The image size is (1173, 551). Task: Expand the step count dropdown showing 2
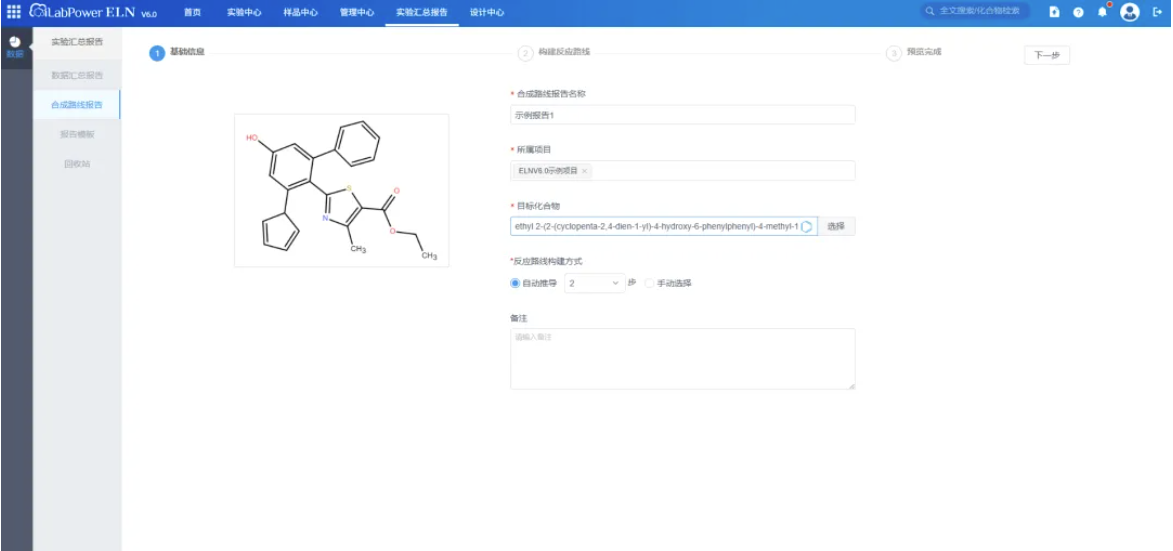click(x=595, y=283)
